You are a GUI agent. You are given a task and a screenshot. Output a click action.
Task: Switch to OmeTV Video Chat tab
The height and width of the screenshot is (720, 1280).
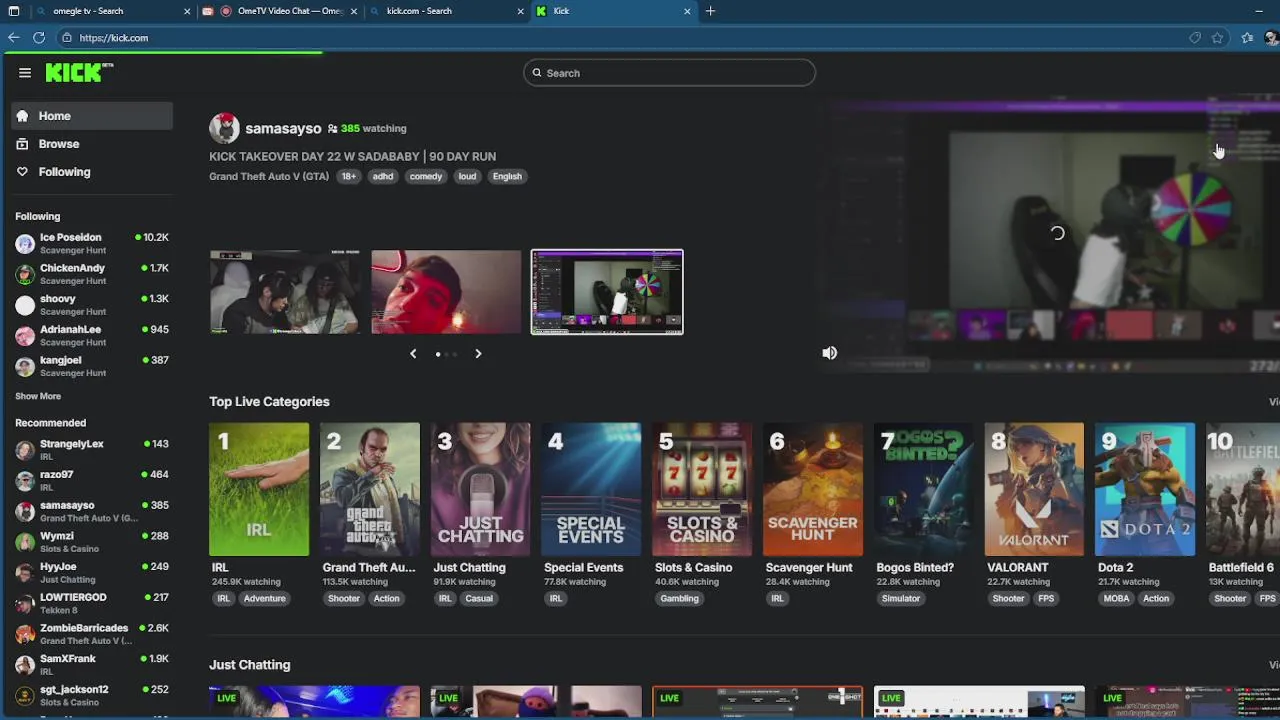pyautogui.click(x=282, y=11)
